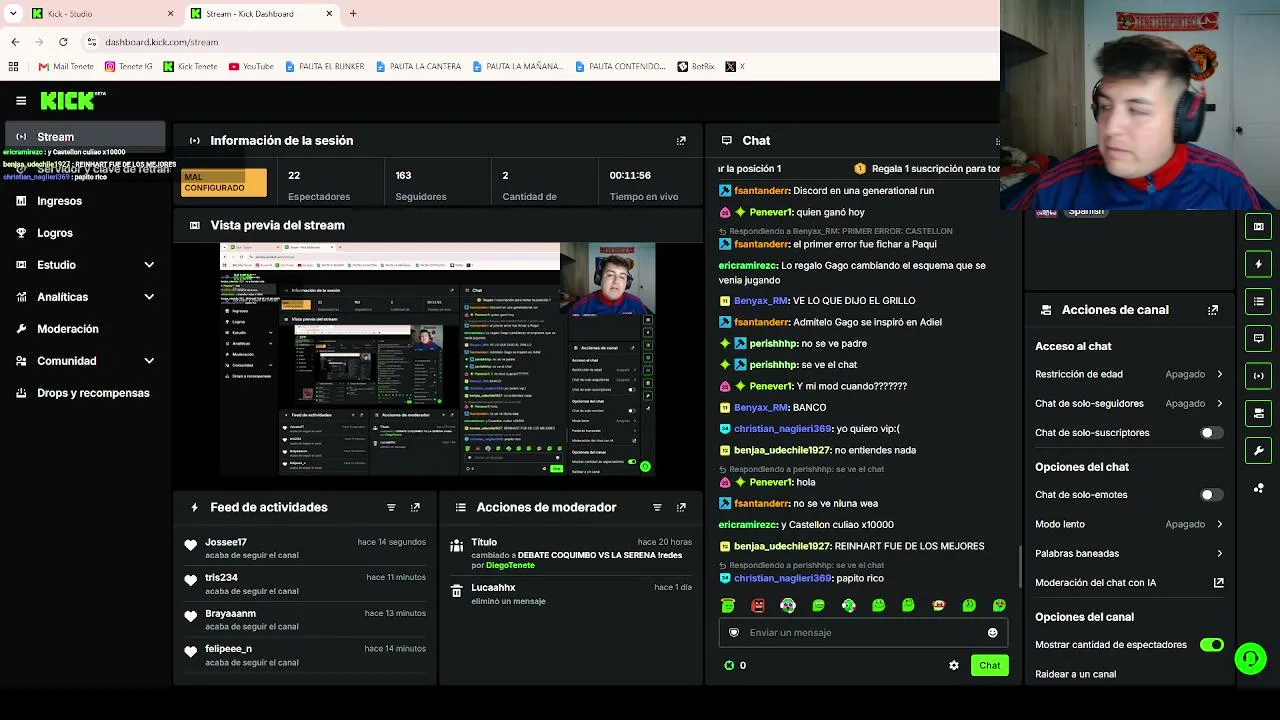Filter the Acciones de moderador list

click(657, 508)
